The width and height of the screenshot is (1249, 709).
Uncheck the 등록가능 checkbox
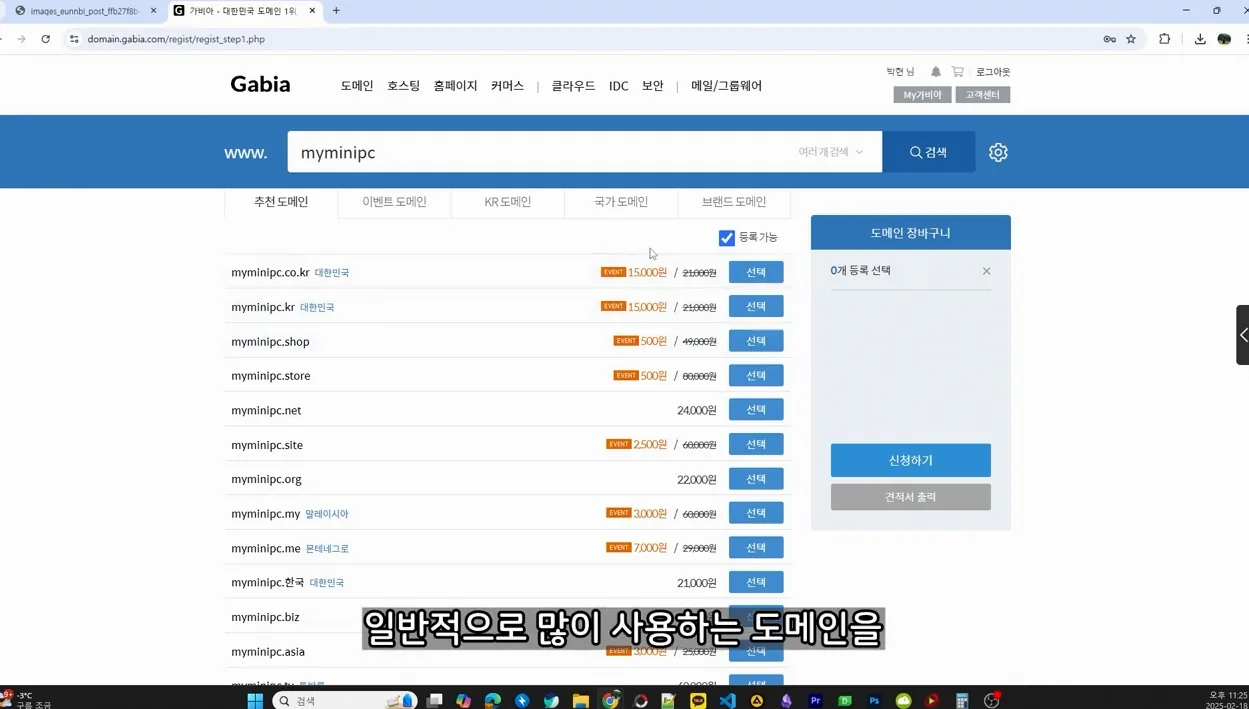coord(727,238)
